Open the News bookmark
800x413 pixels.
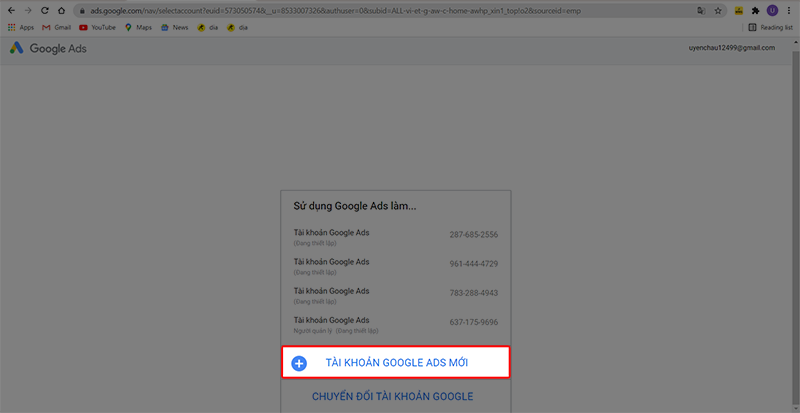[x=174, y=27]
